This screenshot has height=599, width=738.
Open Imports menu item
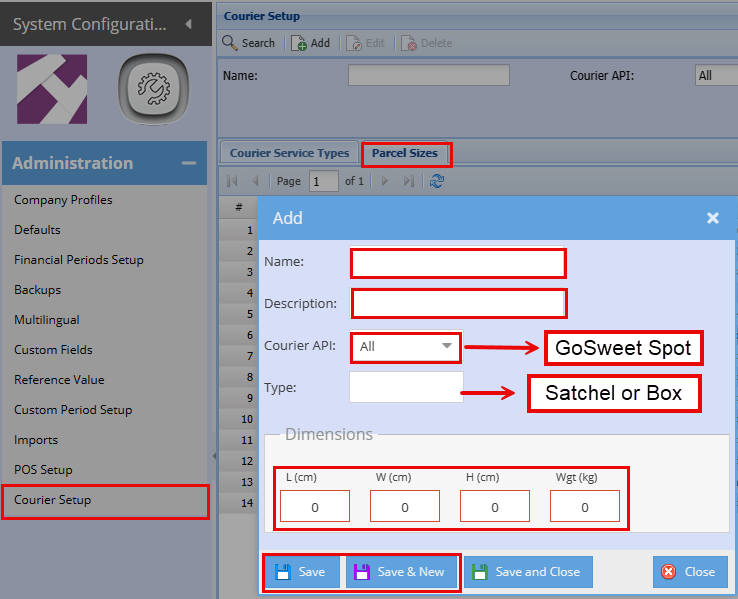(x=36, y=440)
